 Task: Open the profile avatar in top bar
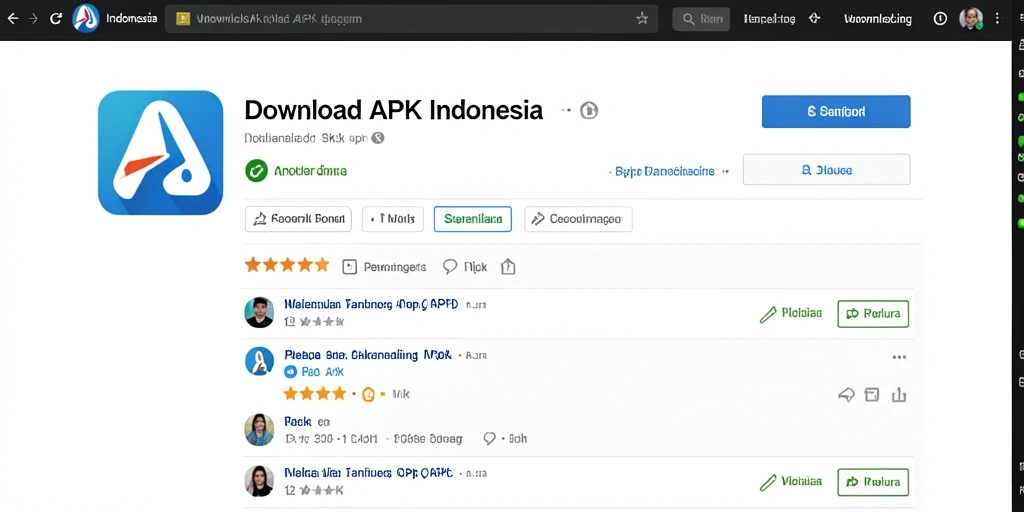coord(971,18)
